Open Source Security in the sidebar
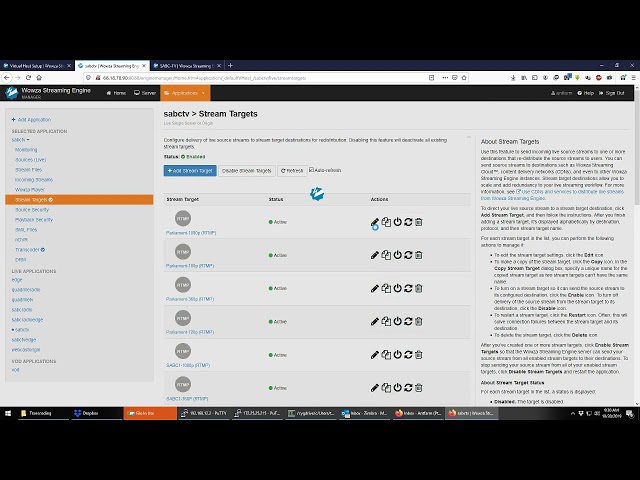The height and width of the screenshot is (480, 640). [x=32, y=210]
